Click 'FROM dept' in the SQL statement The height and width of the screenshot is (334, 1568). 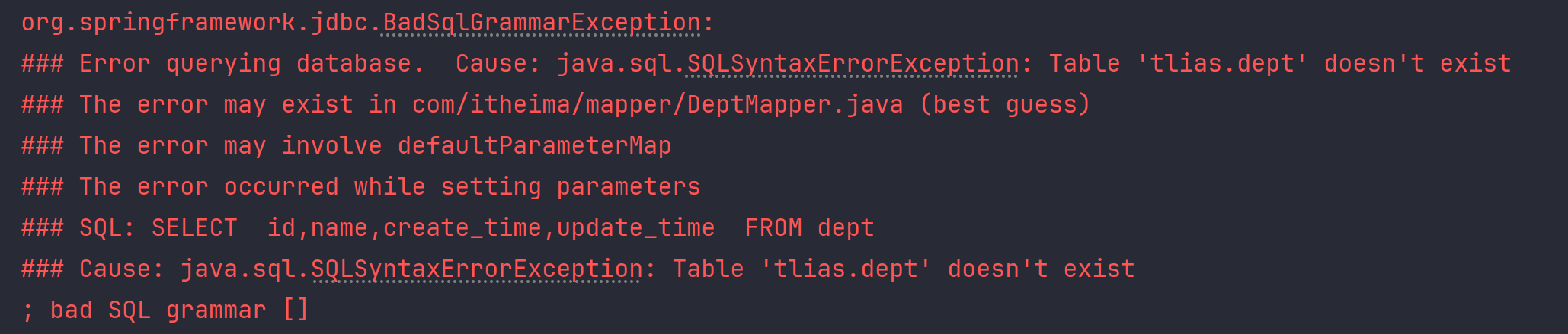[809, 228]
